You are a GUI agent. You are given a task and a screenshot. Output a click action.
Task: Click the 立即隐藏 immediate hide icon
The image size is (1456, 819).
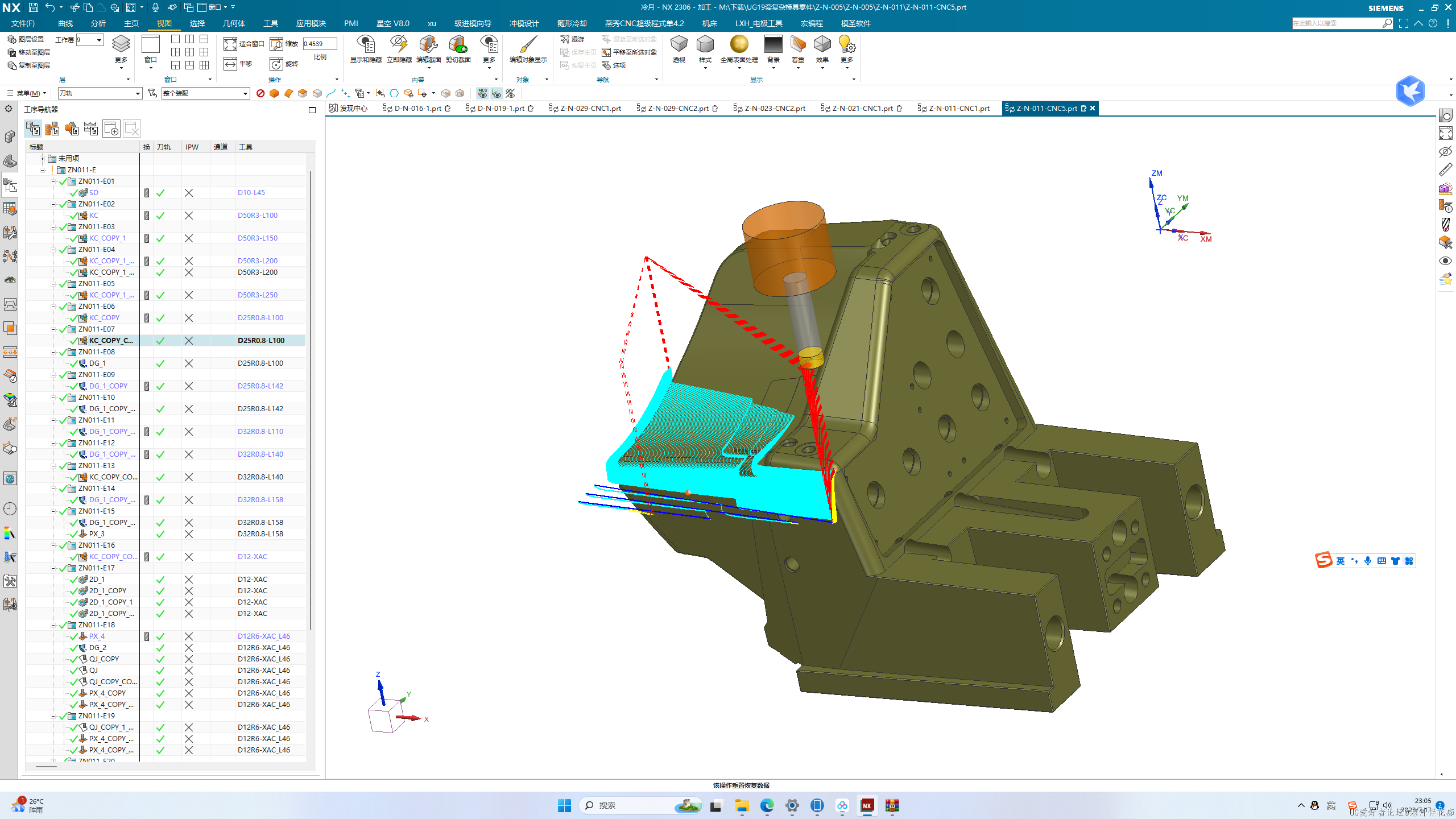click(399, 44)
